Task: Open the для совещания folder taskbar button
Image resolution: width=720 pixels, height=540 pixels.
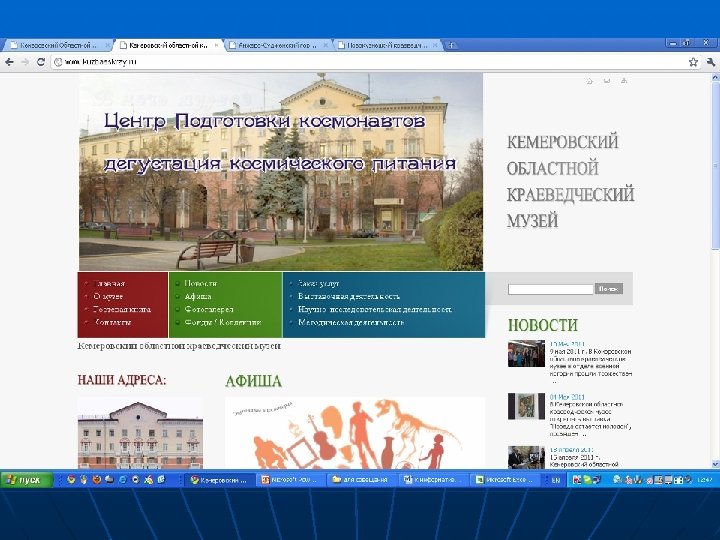Action: point(361,480)
